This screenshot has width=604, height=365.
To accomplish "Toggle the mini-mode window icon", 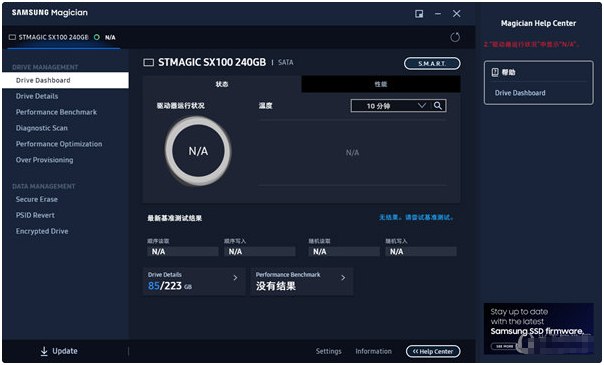I will tap(419, 14).
